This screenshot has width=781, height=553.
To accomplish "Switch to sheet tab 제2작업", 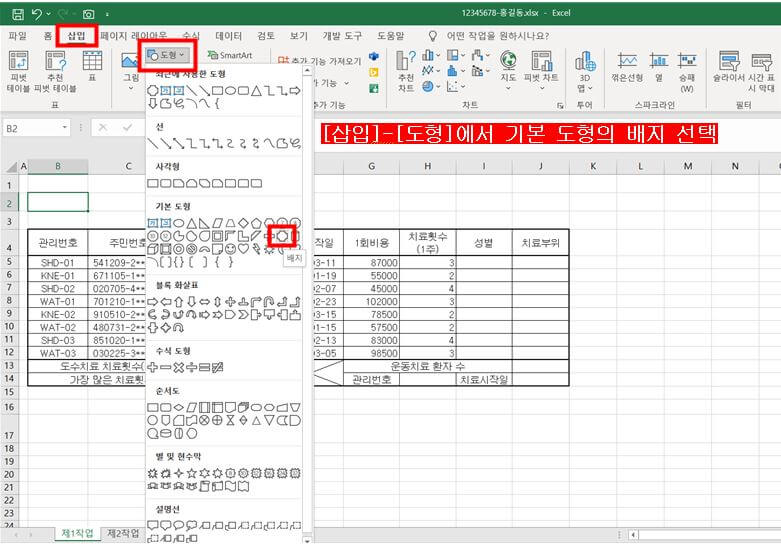I will pyautogui.click(x=124, y=534).
